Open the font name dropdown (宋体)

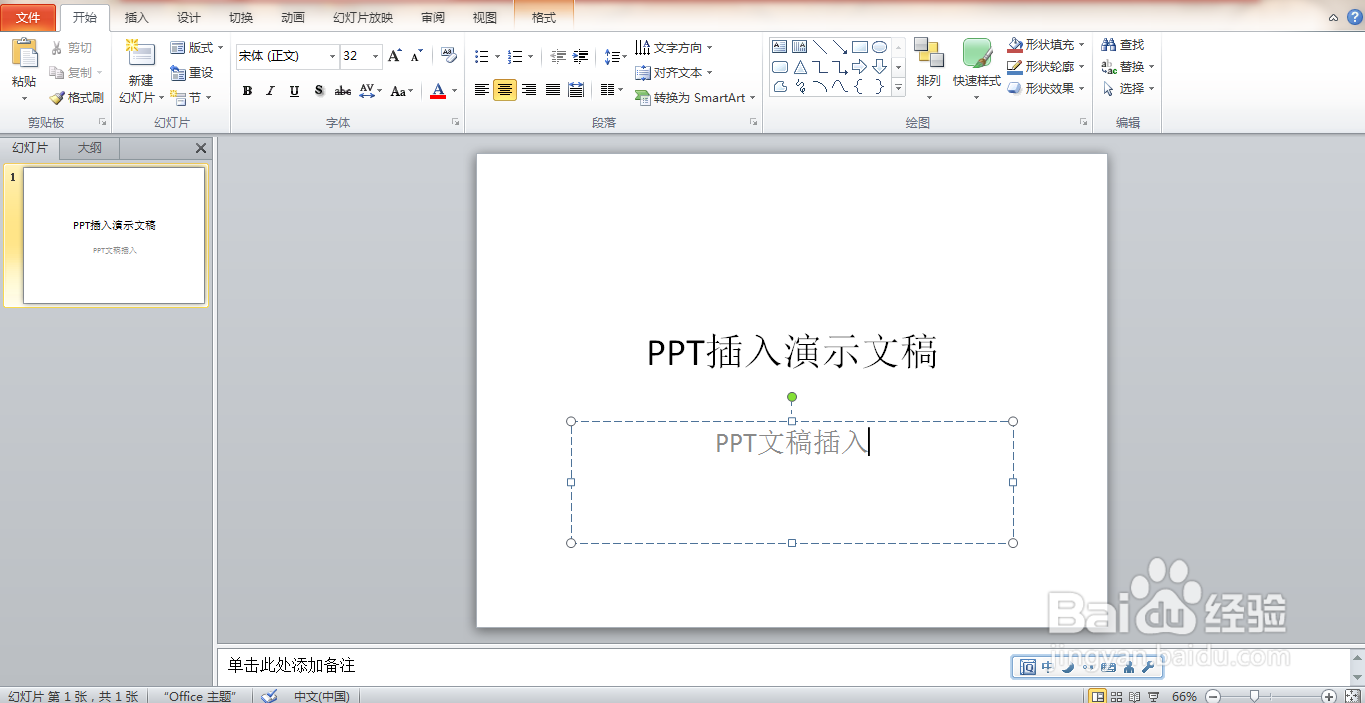coord(332,56)
